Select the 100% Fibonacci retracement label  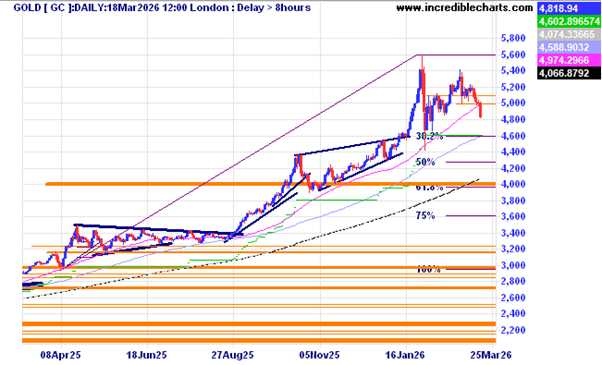(x=428, y=269)
